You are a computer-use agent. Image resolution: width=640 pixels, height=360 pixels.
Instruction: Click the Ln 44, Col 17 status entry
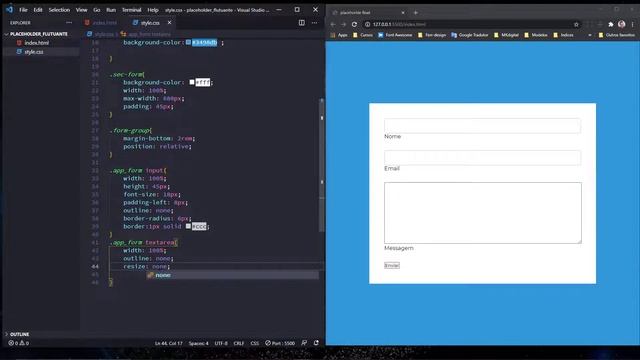pos(169,343)
